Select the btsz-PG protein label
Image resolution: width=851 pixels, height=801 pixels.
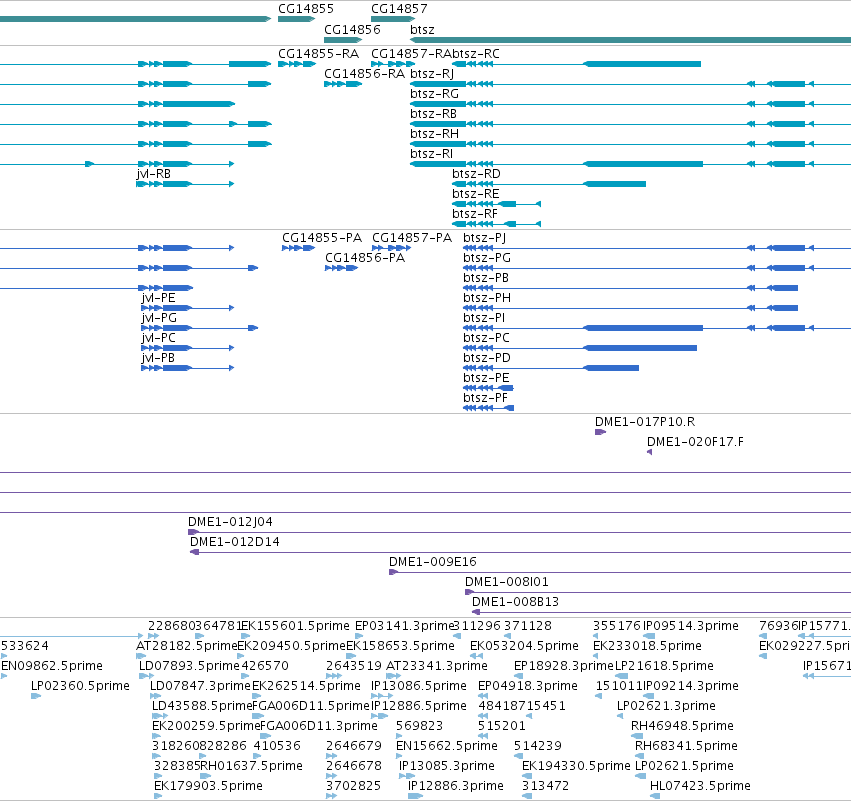click(487, 258)
